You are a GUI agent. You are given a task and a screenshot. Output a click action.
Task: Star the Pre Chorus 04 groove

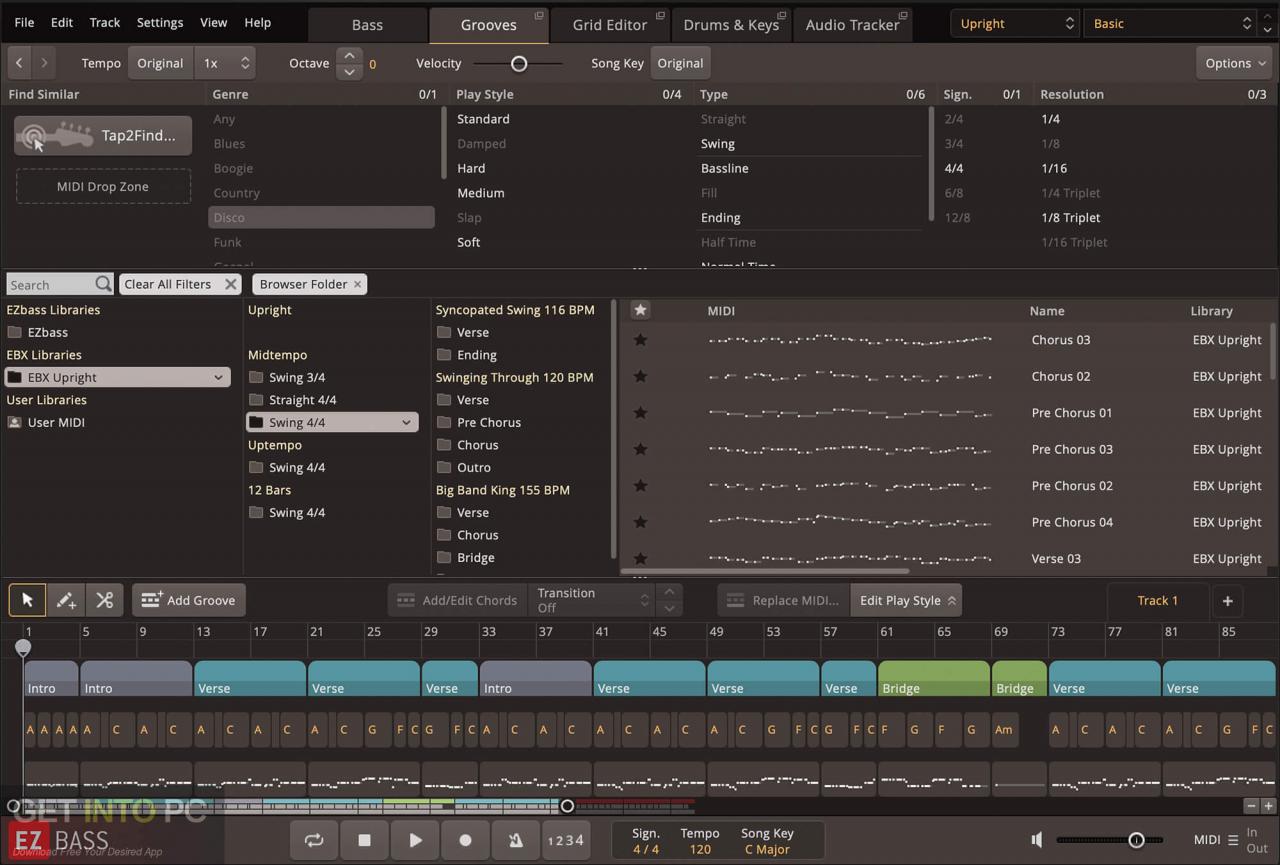coord(640,522)
